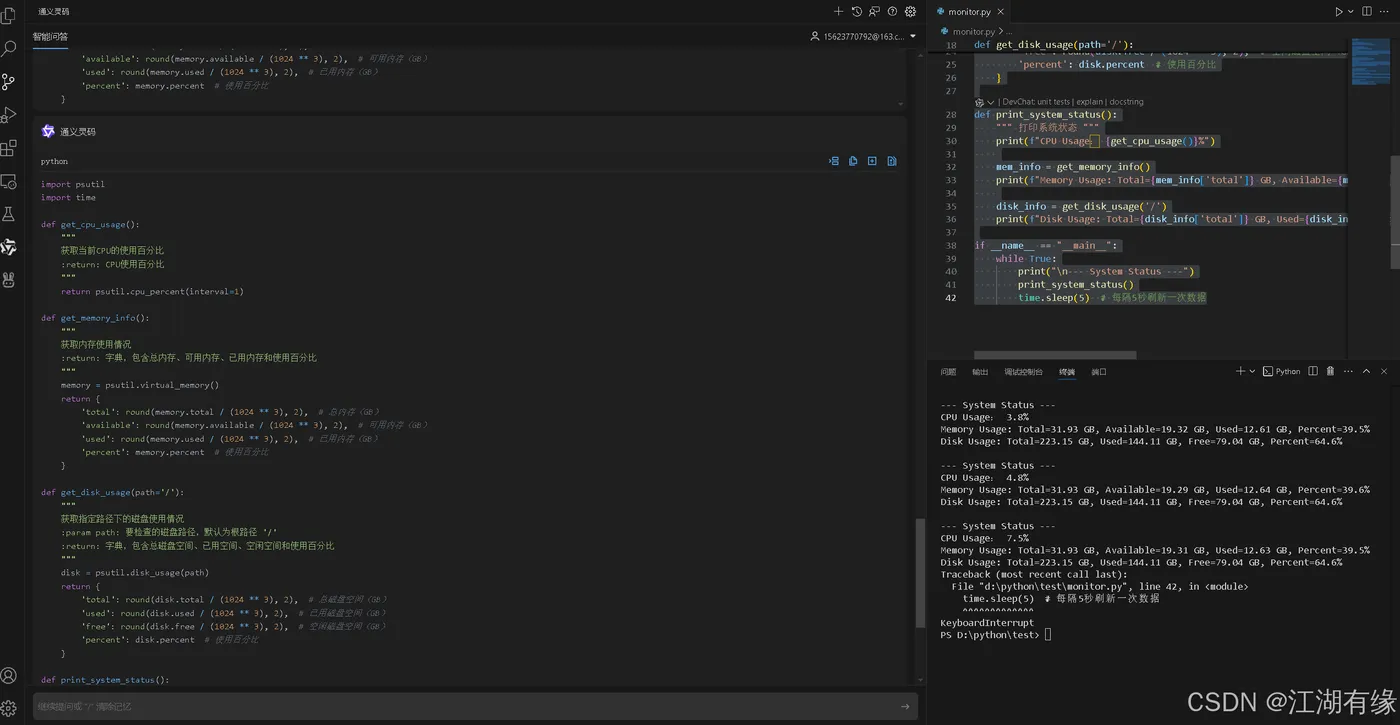1400x725 pixels.
Task: Open the Manage gear at bottom left
Action: coord(9,708)
